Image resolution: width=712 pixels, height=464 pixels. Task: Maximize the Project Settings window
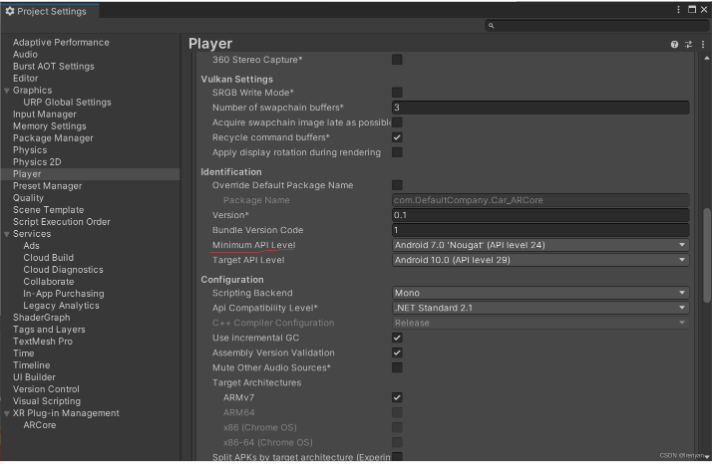click(691, 9)
